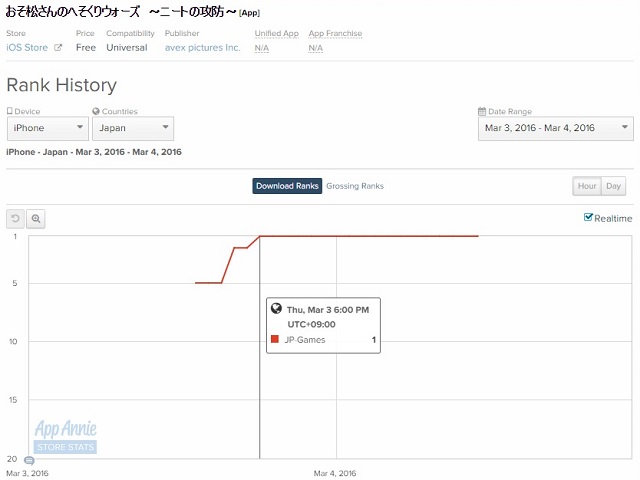Switch to the Download Ranks tab
The image size is (640, 480).
[287, 186]
